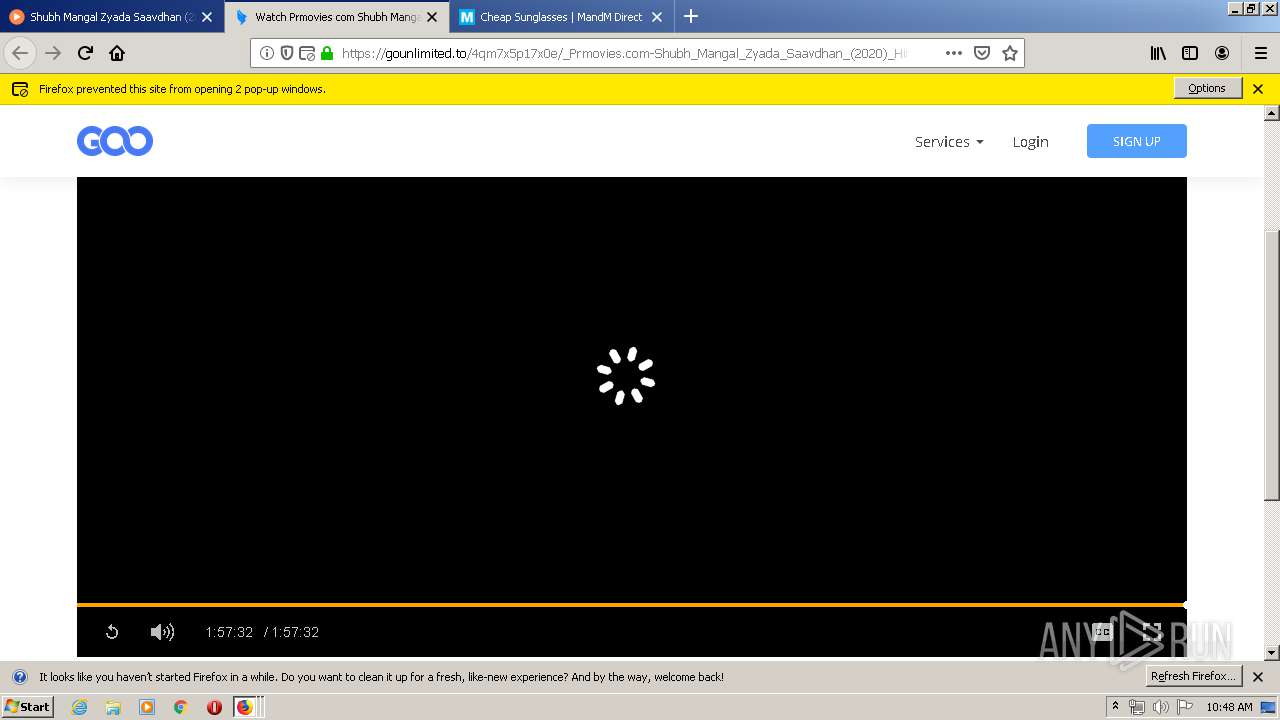The image size is (1280, 720).
Task: Open the Login link
Action: [1030, 142]
